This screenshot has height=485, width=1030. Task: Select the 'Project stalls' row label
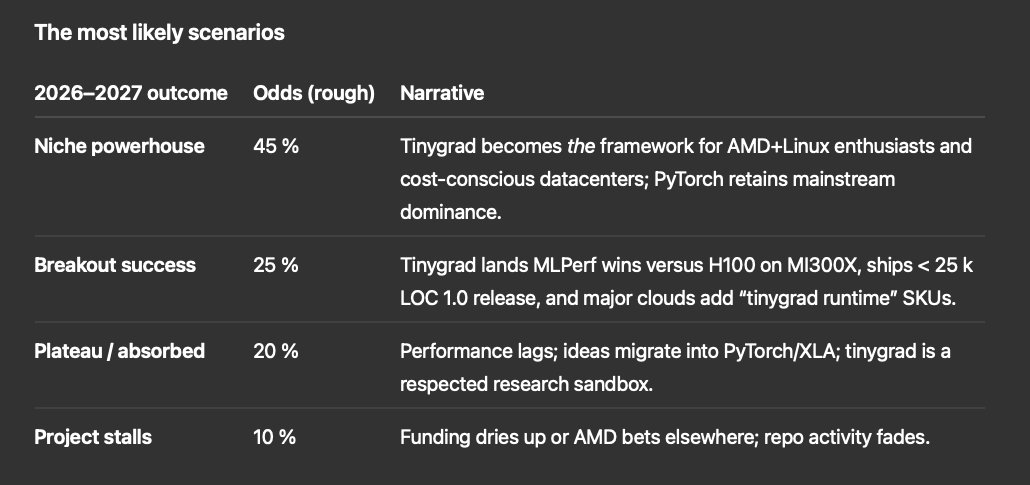(93, 437)
